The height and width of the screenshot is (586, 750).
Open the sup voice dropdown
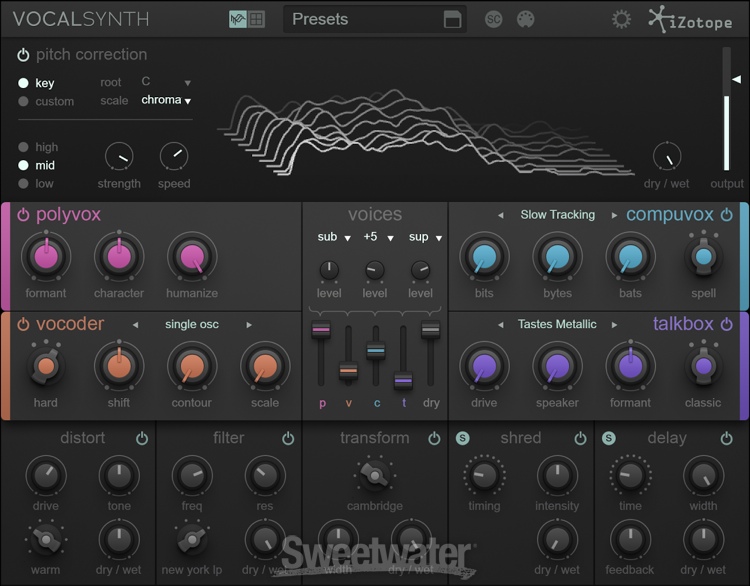425,237
